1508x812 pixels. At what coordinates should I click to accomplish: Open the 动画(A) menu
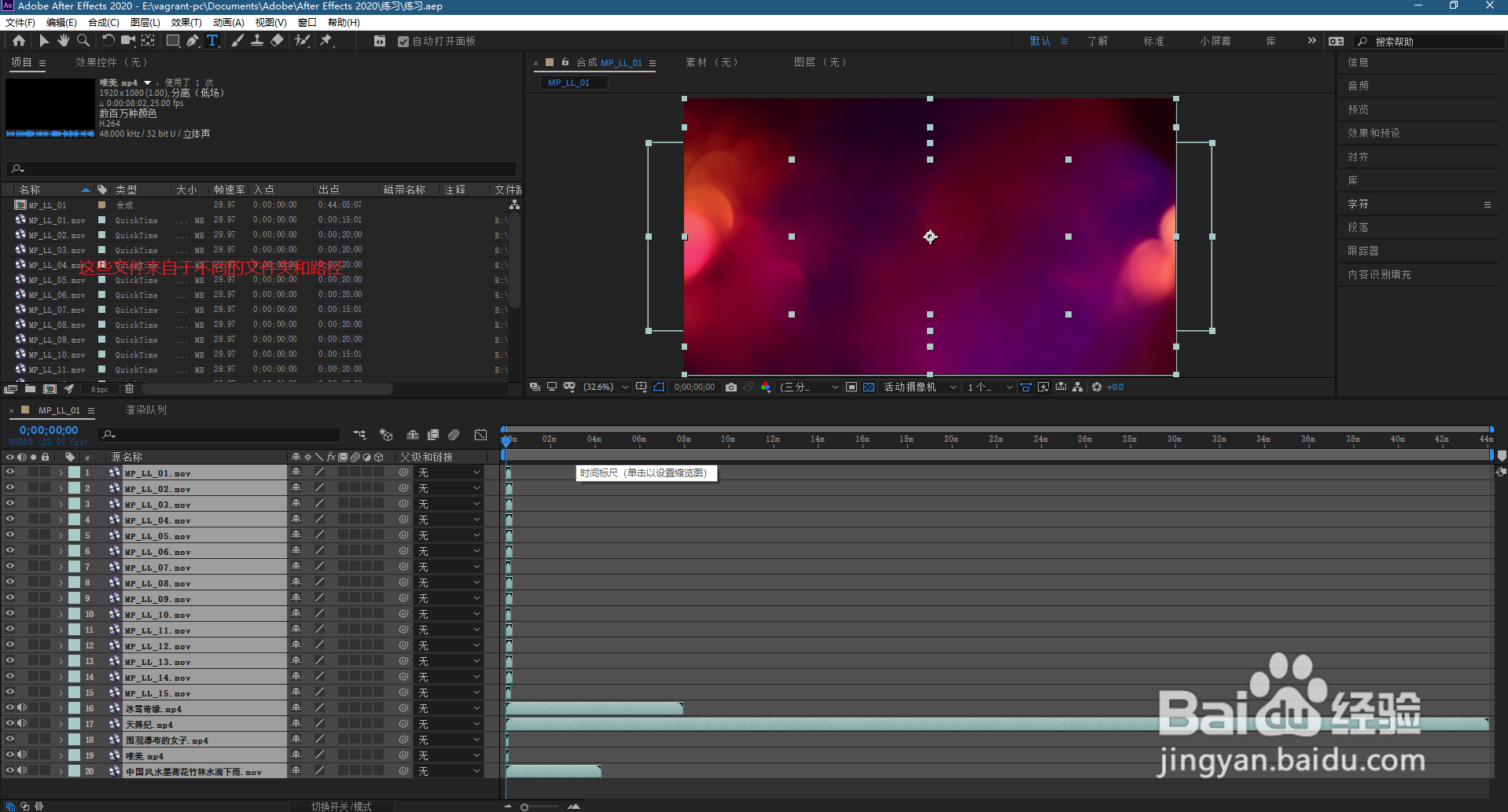point(229,23)
